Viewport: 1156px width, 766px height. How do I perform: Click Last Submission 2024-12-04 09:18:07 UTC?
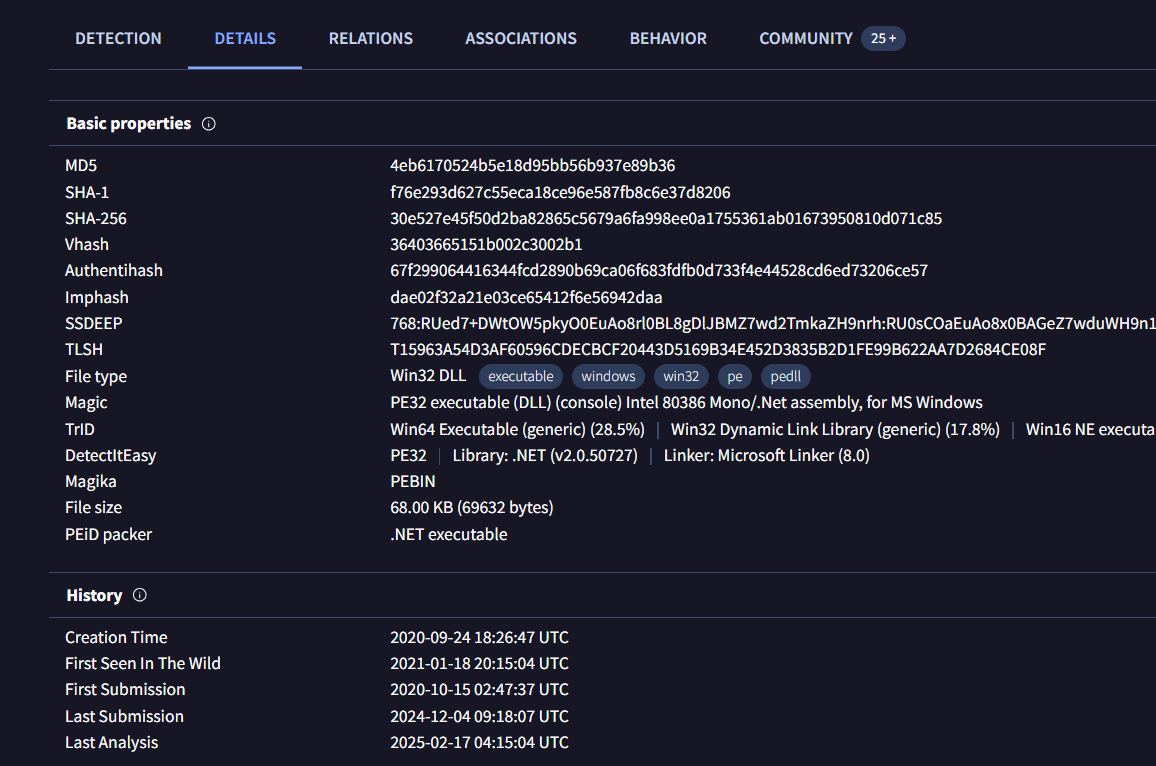479,717
